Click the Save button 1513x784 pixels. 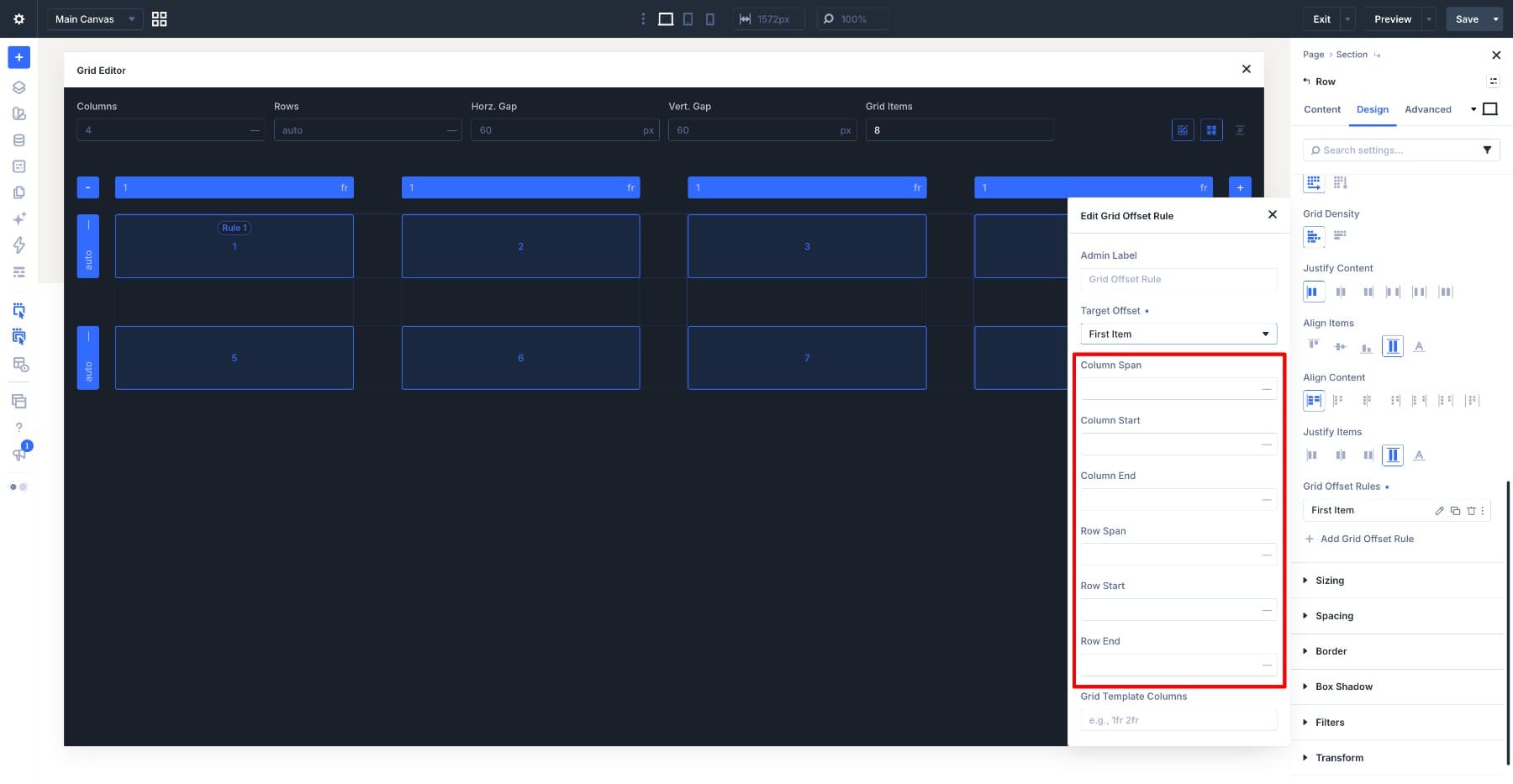click(1467, 18)
